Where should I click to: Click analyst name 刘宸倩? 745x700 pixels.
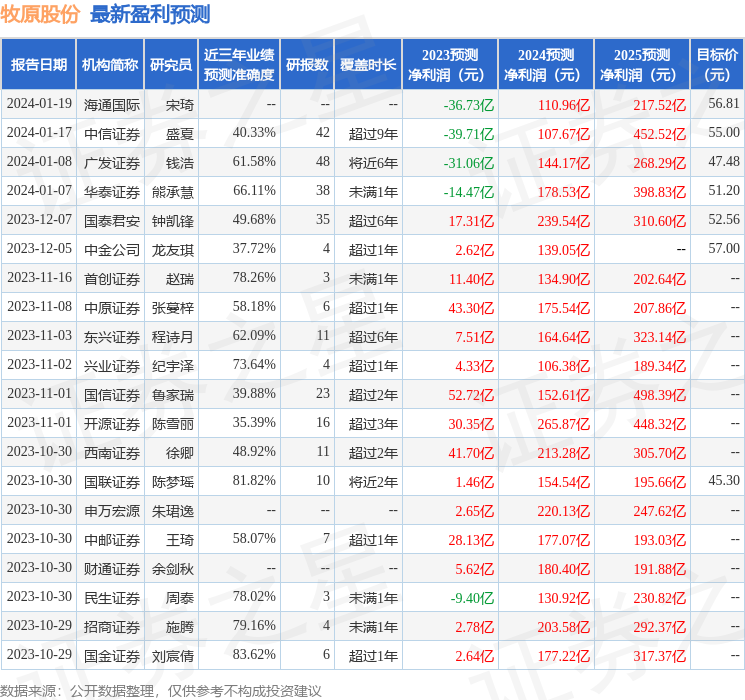coord(173,656)
